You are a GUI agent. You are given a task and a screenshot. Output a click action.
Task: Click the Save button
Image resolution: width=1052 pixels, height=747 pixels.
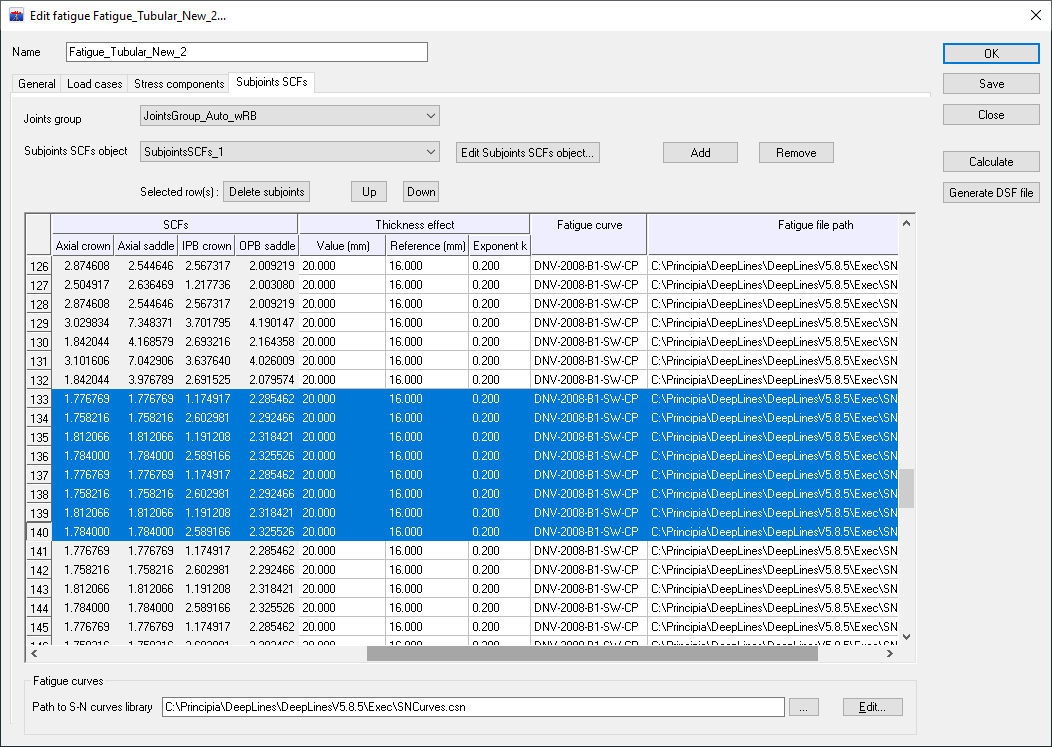click(990, 84)
